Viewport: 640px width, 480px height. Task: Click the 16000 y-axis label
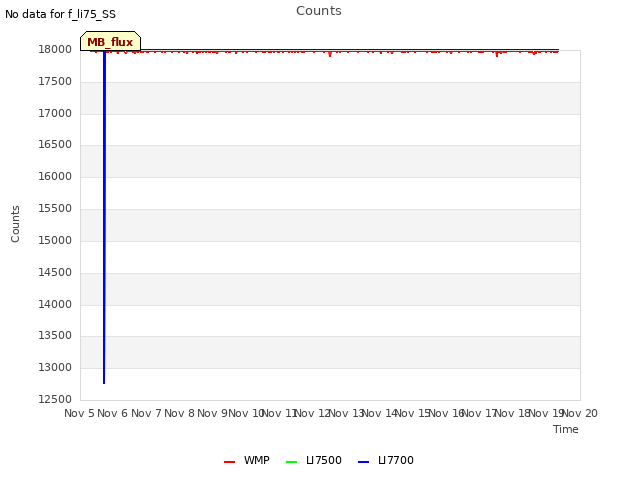[55, 176]
